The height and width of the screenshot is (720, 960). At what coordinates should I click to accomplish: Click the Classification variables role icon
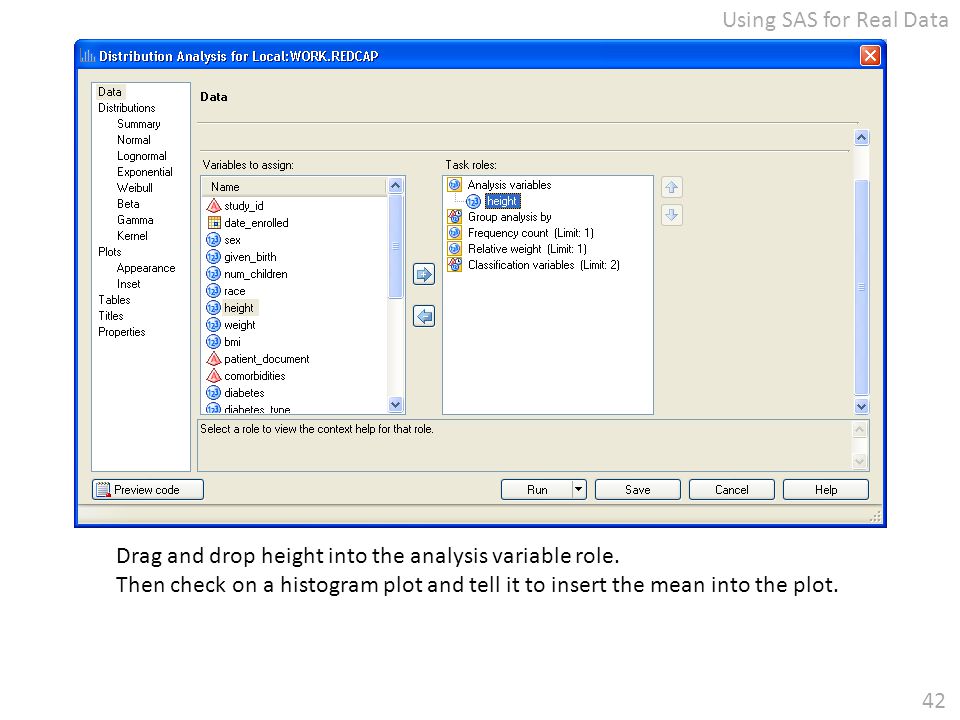click(x=454, y=264)
